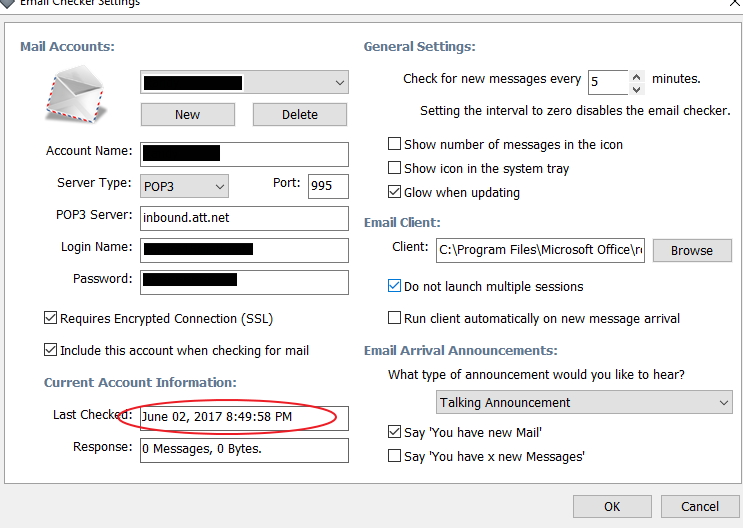Enable Show number of messages in icon
This screenshot has height=528, width=743.
(395, 145)
